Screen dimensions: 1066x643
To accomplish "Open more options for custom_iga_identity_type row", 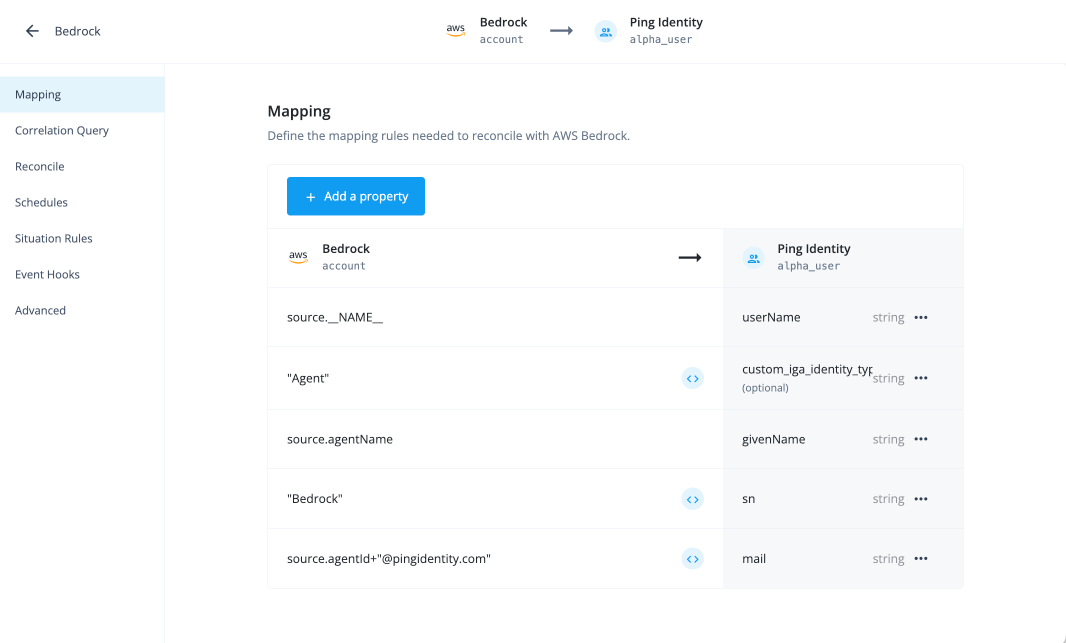I will (921, 378).
